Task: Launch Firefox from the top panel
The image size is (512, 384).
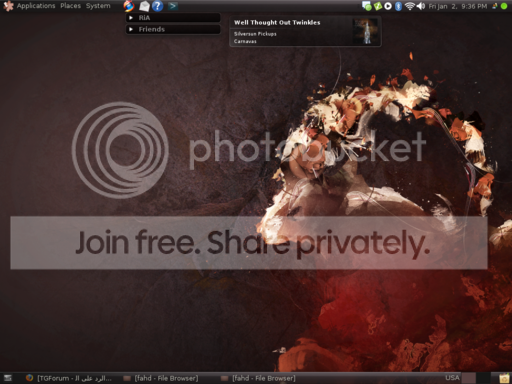Action: [129, 6]
